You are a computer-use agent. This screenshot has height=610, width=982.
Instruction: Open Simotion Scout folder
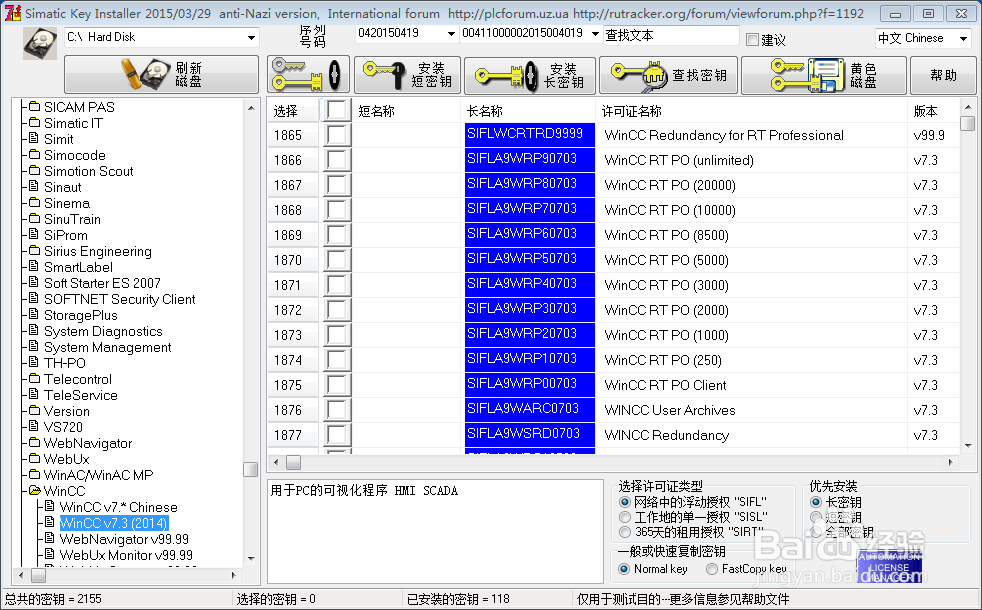(88, 171)
